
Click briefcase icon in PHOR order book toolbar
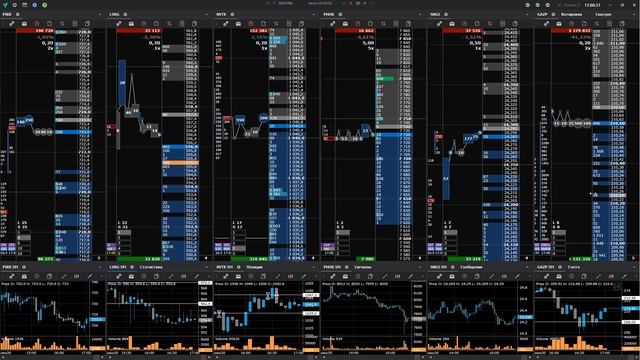pos(345,24)
